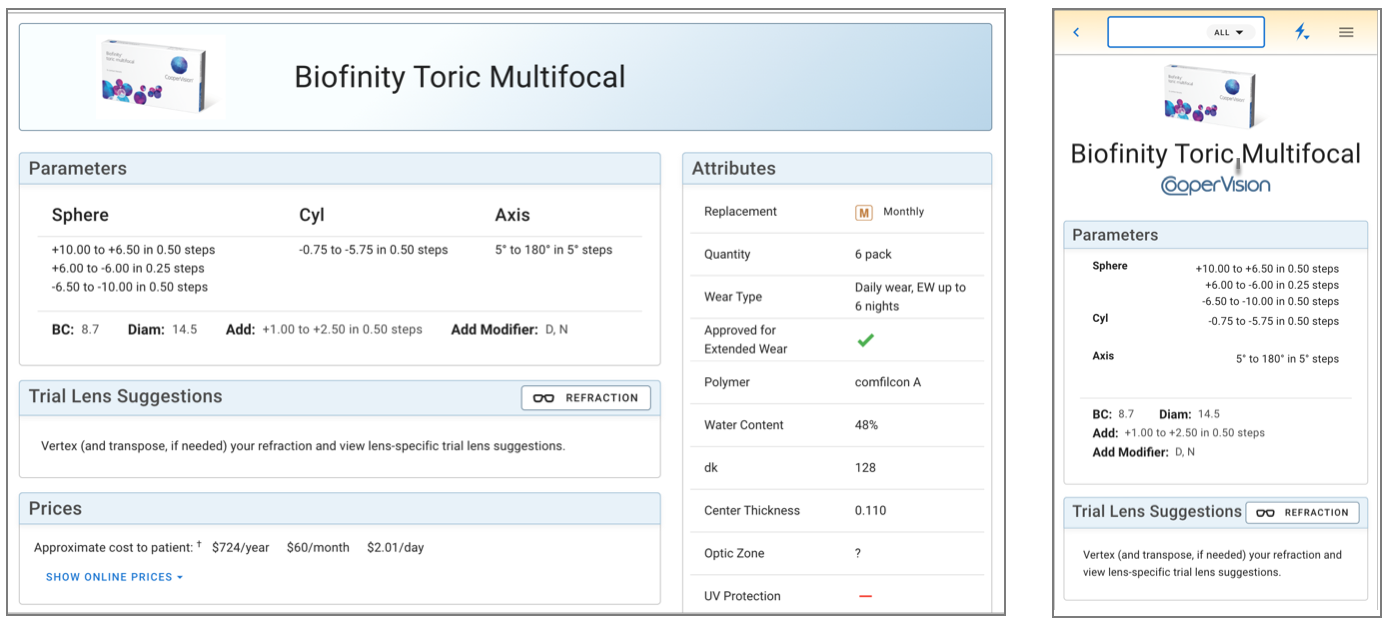Click the Attributes panel header
The width and height of the screenshot is (1388, 628).
(734, 168)
